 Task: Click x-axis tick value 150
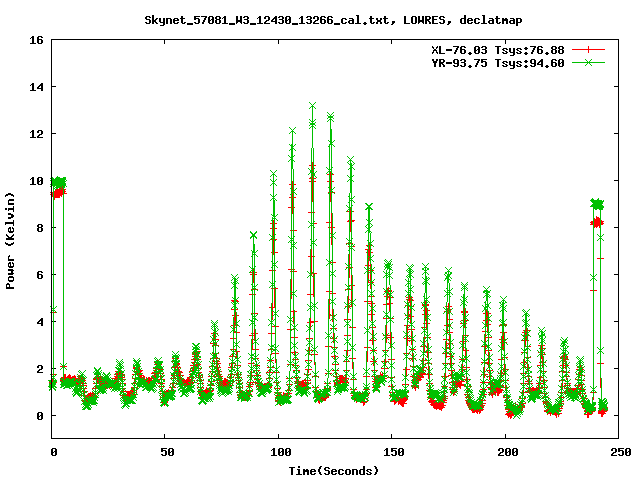[394, 452]
